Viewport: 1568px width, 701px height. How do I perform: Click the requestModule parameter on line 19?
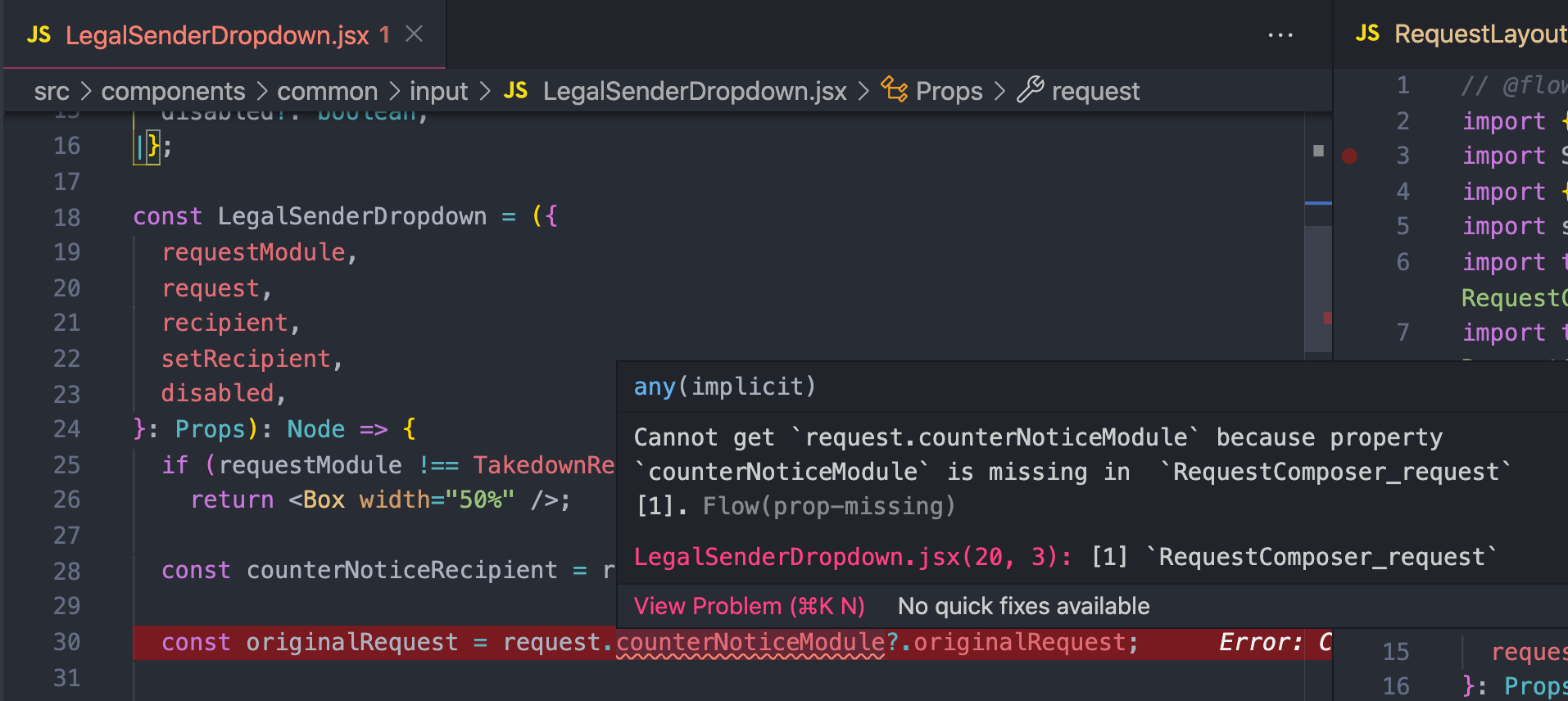tap(254, 252)
